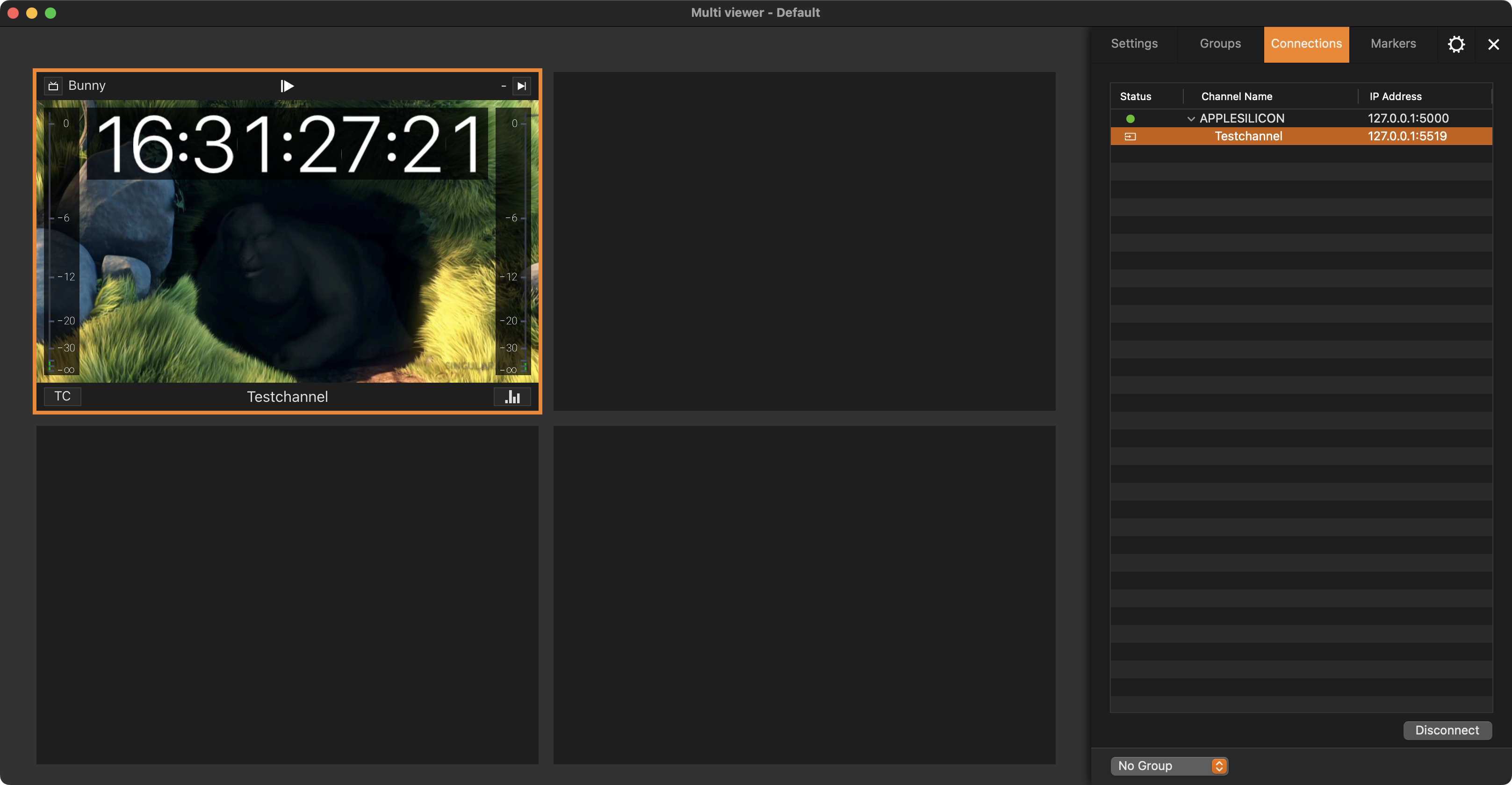Close the side panel with the X icon
The height and width of the screenshot is (785, 1512).
tap(1493, 44)
